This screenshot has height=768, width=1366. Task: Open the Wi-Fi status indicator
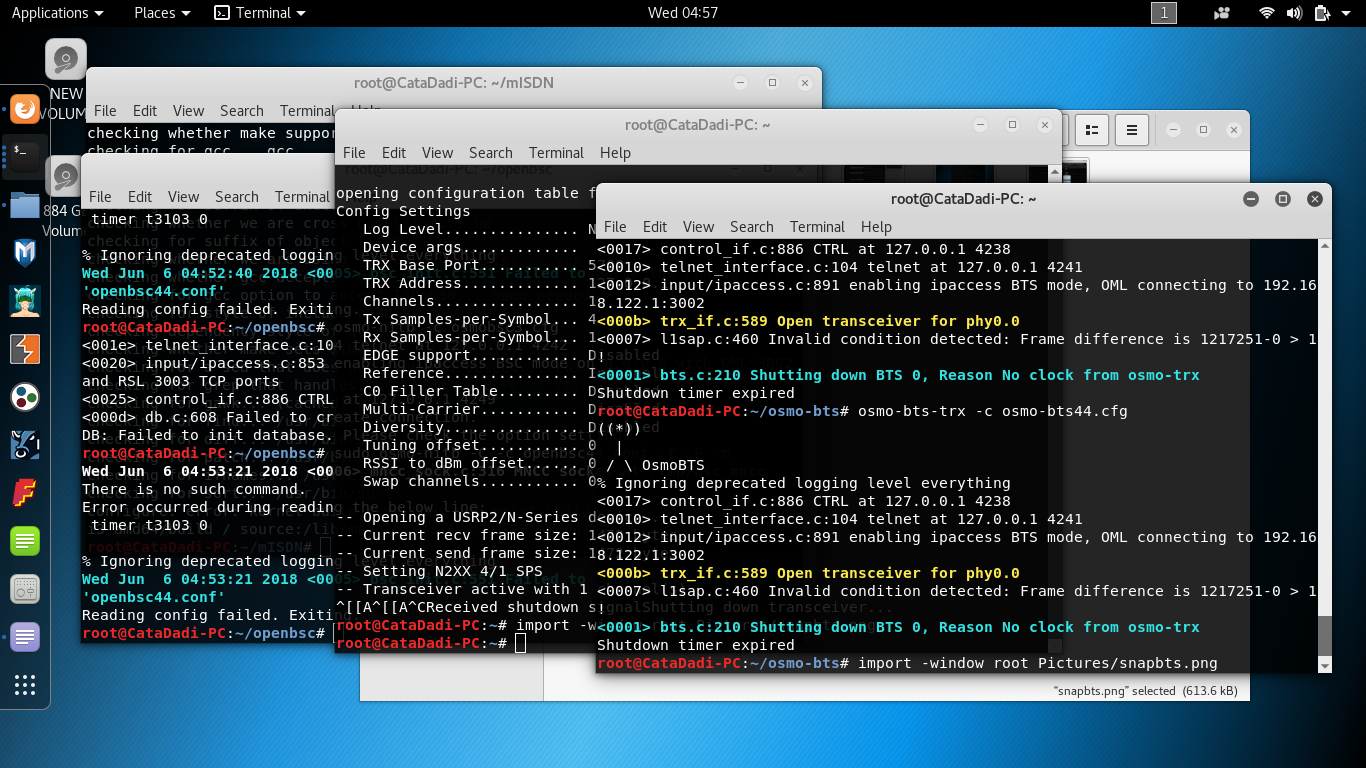tap(1267, 13)
